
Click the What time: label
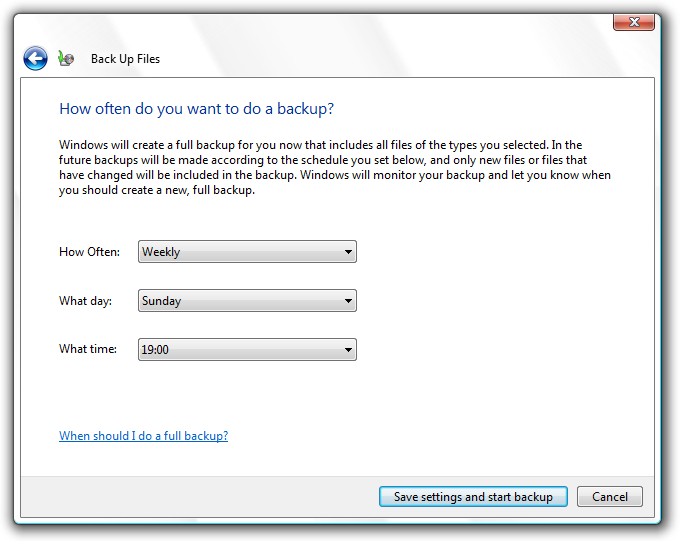point(88,349)
